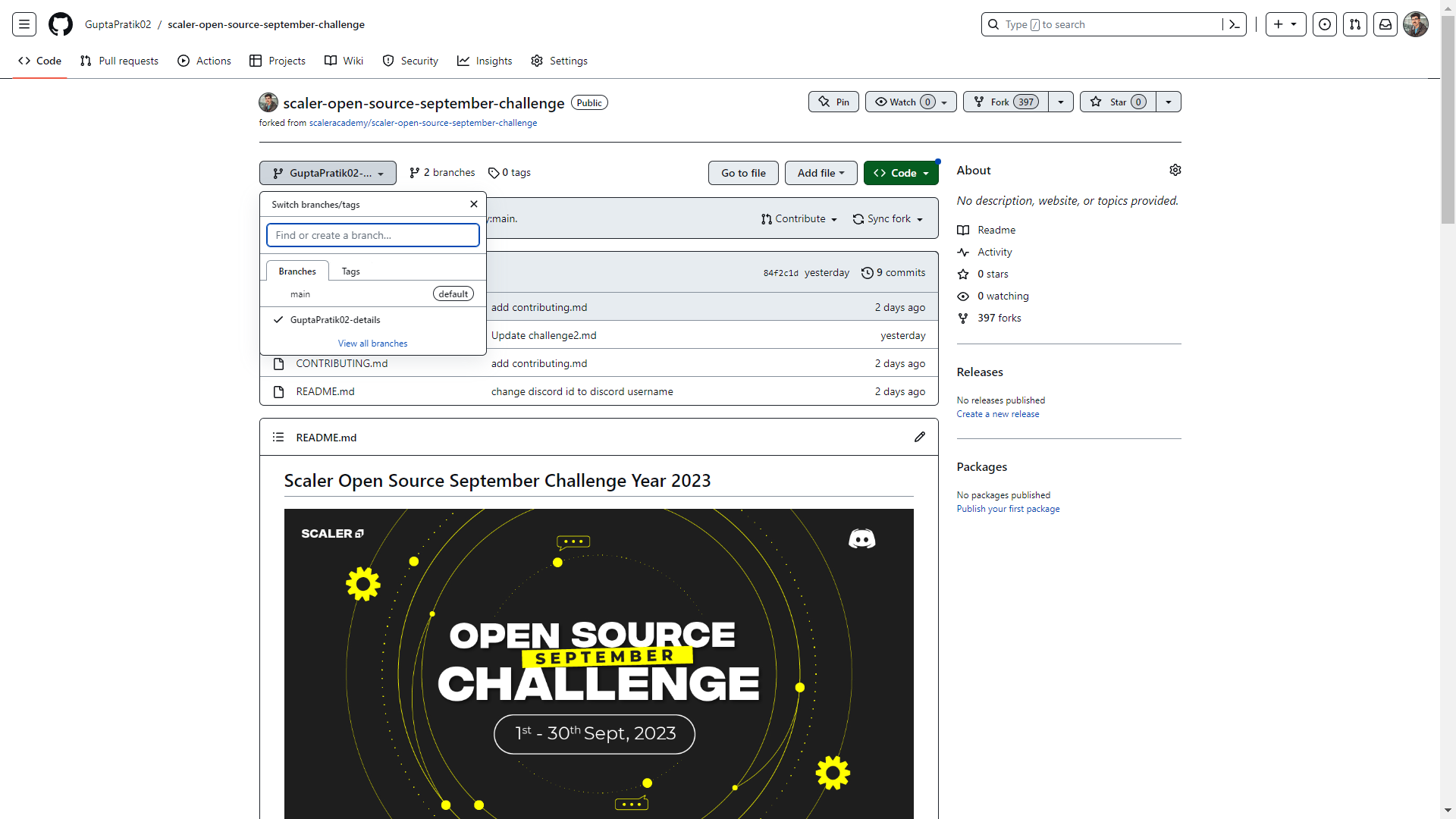Viewport: 1456px width, 819px height.
Task: Open the Code download dropdown
Action: pyautogui.click(x=901, y=173)
